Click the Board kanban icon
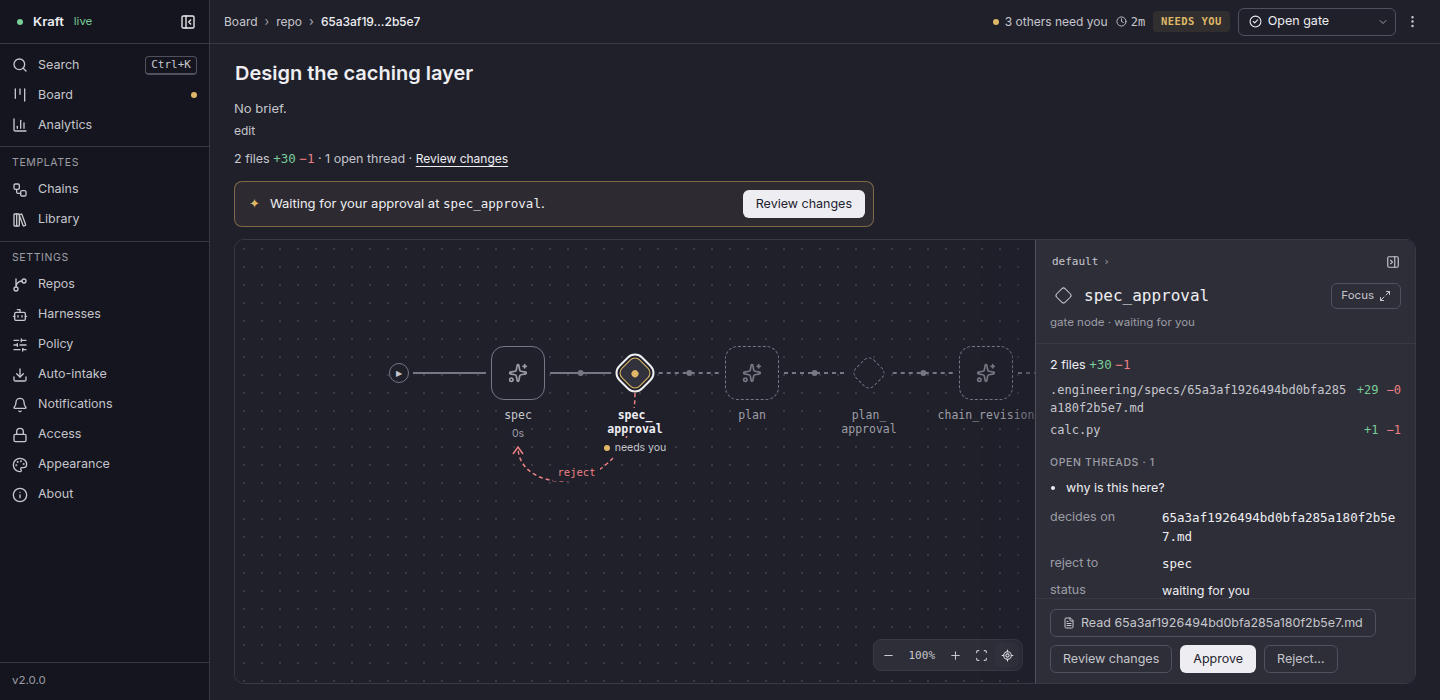 point(20,95)
